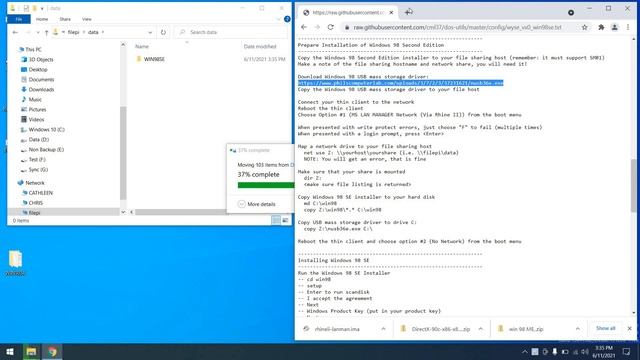Viewport: 640px width, 360px height.
Task: Open the Home ribbon tab
Action: click(42, 19)
